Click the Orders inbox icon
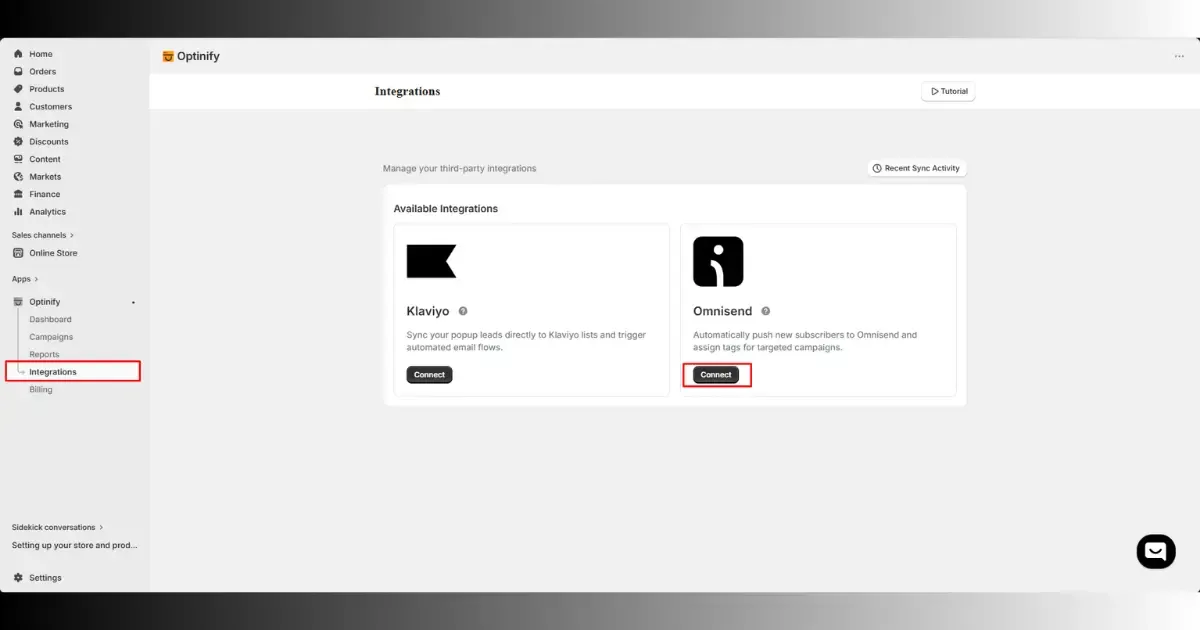Screen dimensions: 1200x630 pos(18,72)
